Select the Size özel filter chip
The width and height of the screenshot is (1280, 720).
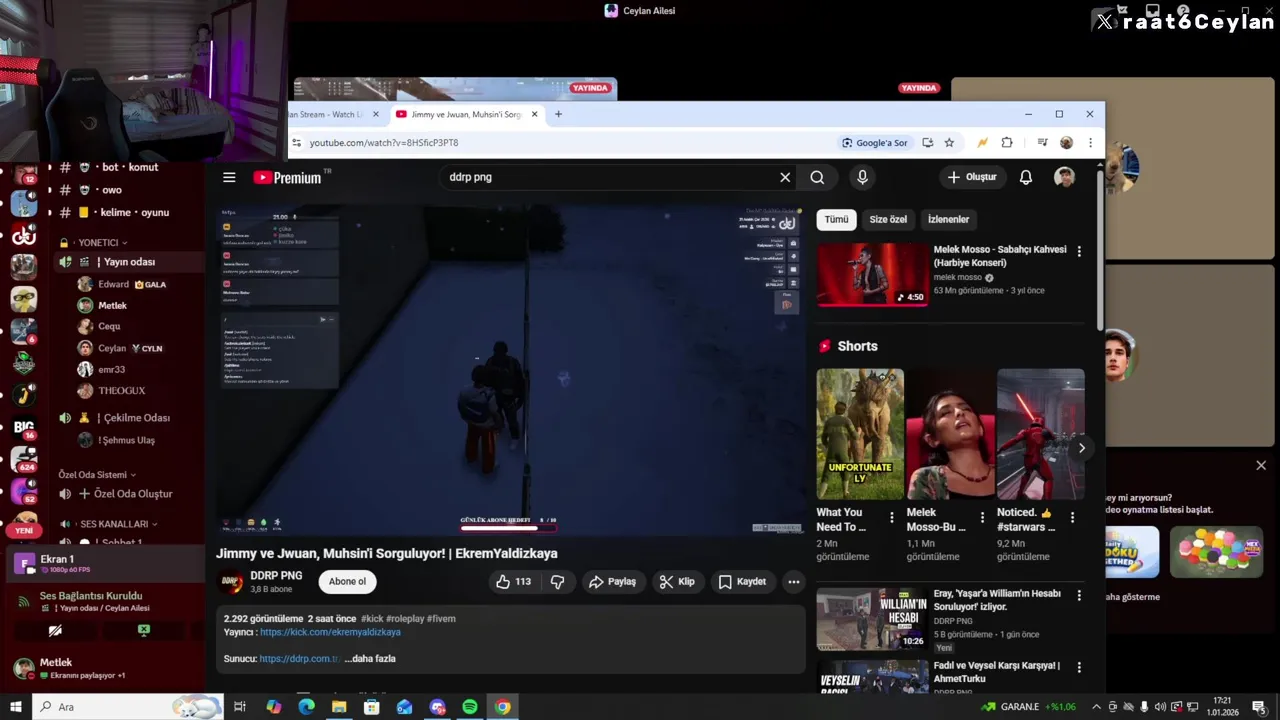tap(887, 219)
